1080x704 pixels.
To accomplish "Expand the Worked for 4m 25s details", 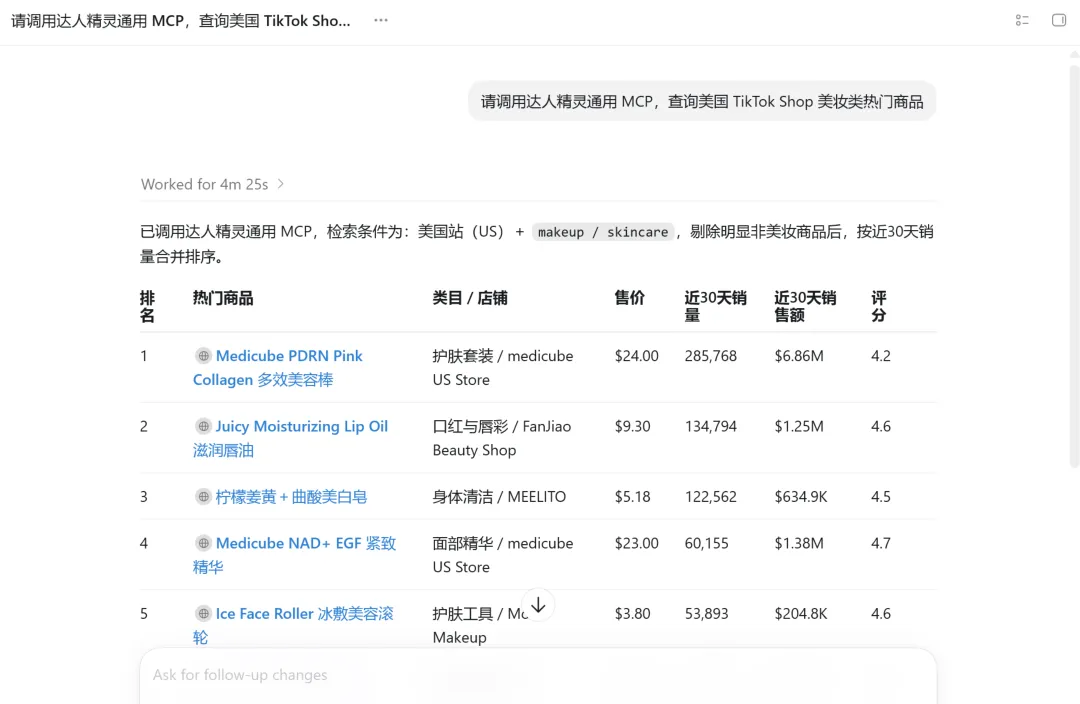I will click(x=213, y=184).
